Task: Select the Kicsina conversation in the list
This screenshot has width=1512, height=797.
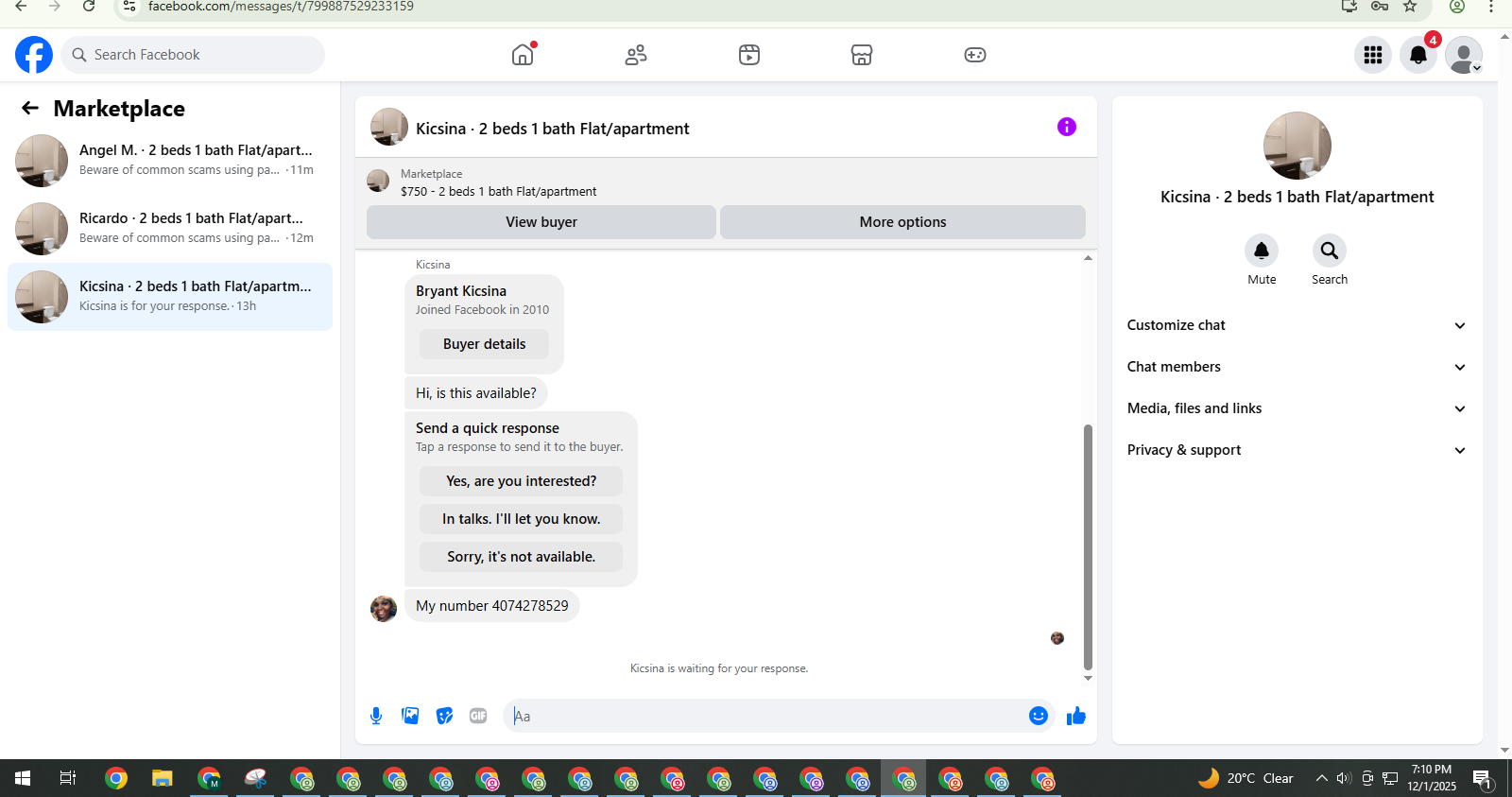Action: 170,297
